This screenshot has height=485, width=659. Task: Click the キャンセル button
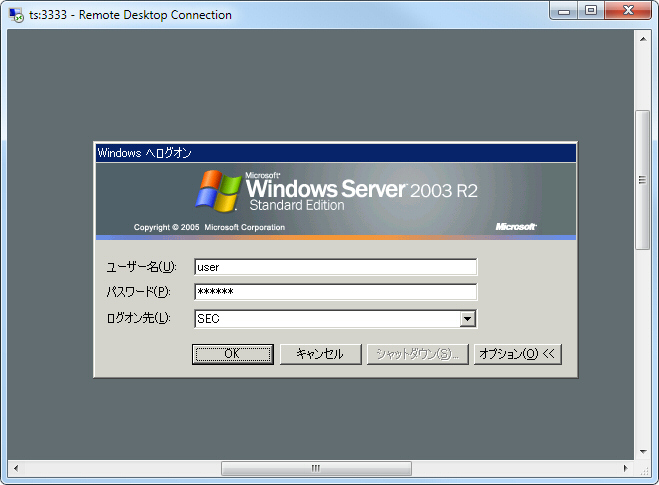320,354
